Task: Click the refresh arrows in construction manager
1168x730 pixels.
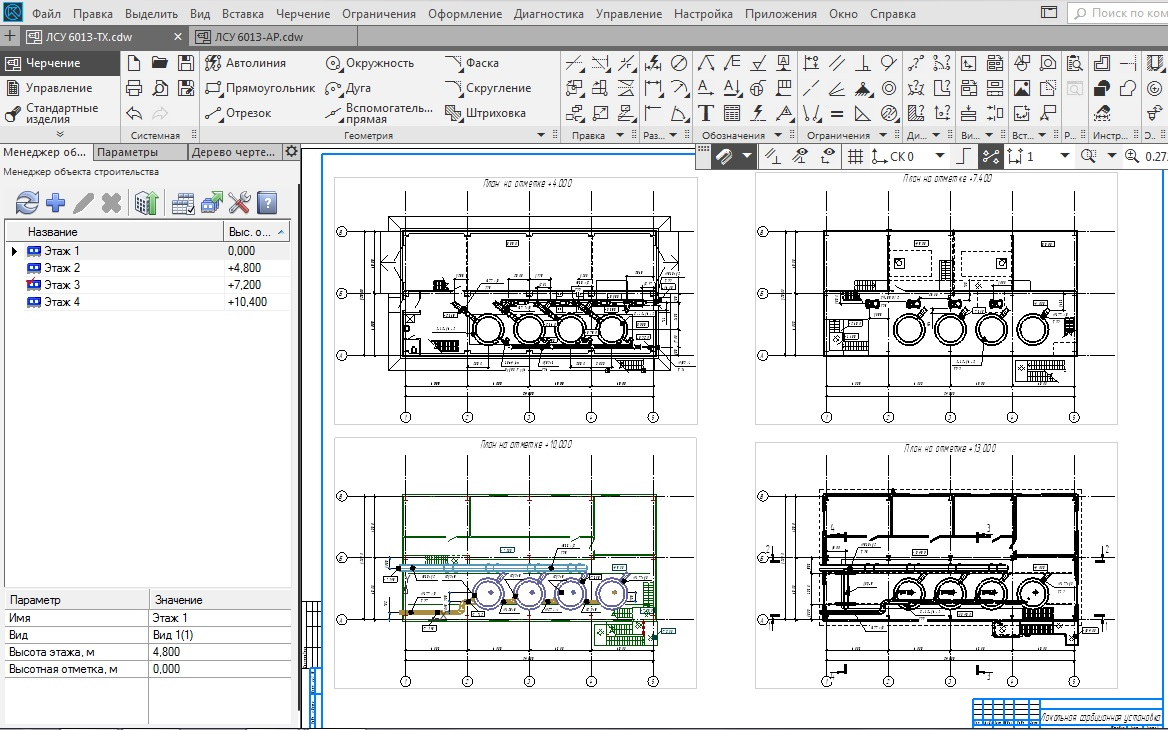Action: (27, 203)
